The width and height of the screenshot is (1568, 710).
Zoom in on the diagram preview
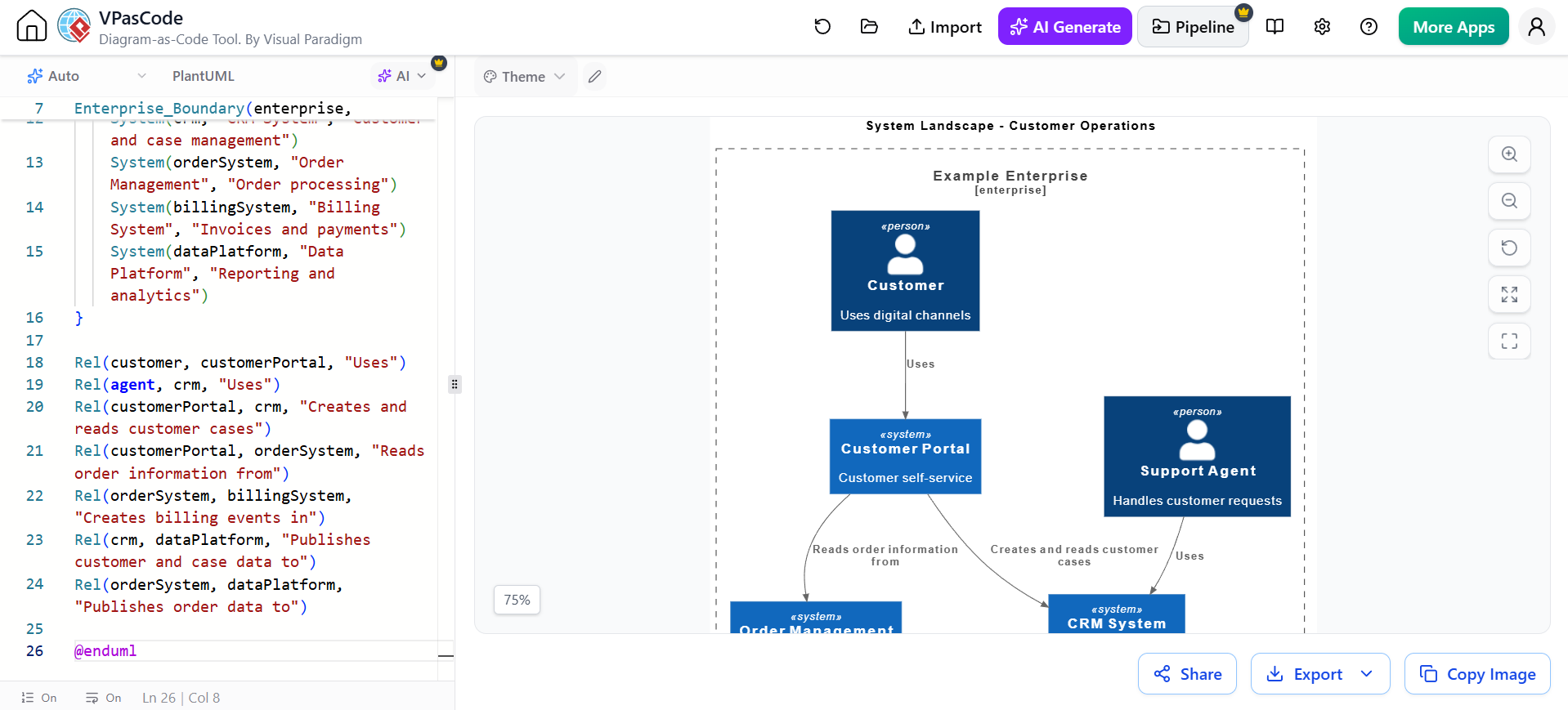(1509, 154)
